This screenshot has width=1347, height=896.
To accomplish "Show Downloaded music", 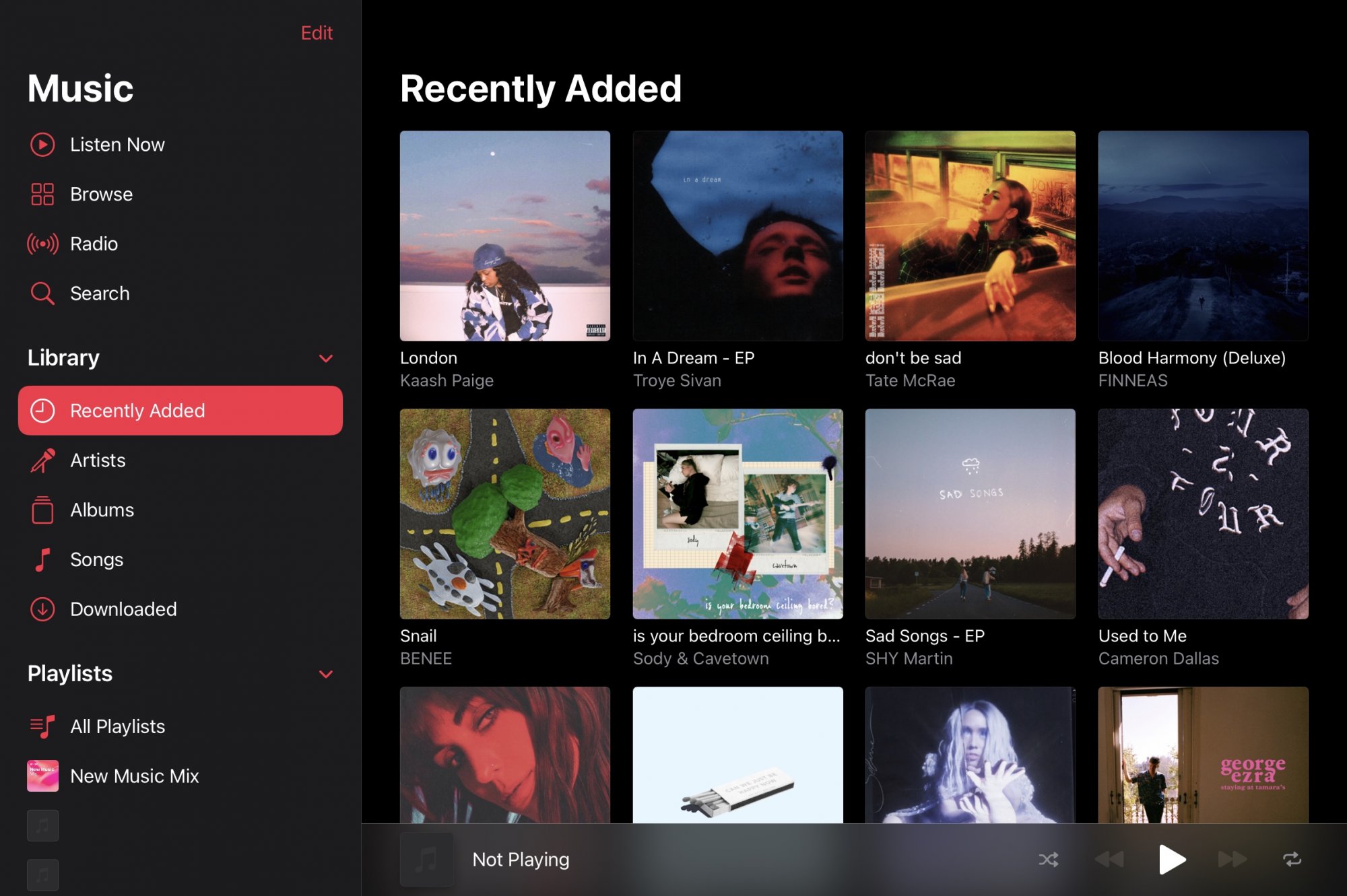I will tap(180, 609).
